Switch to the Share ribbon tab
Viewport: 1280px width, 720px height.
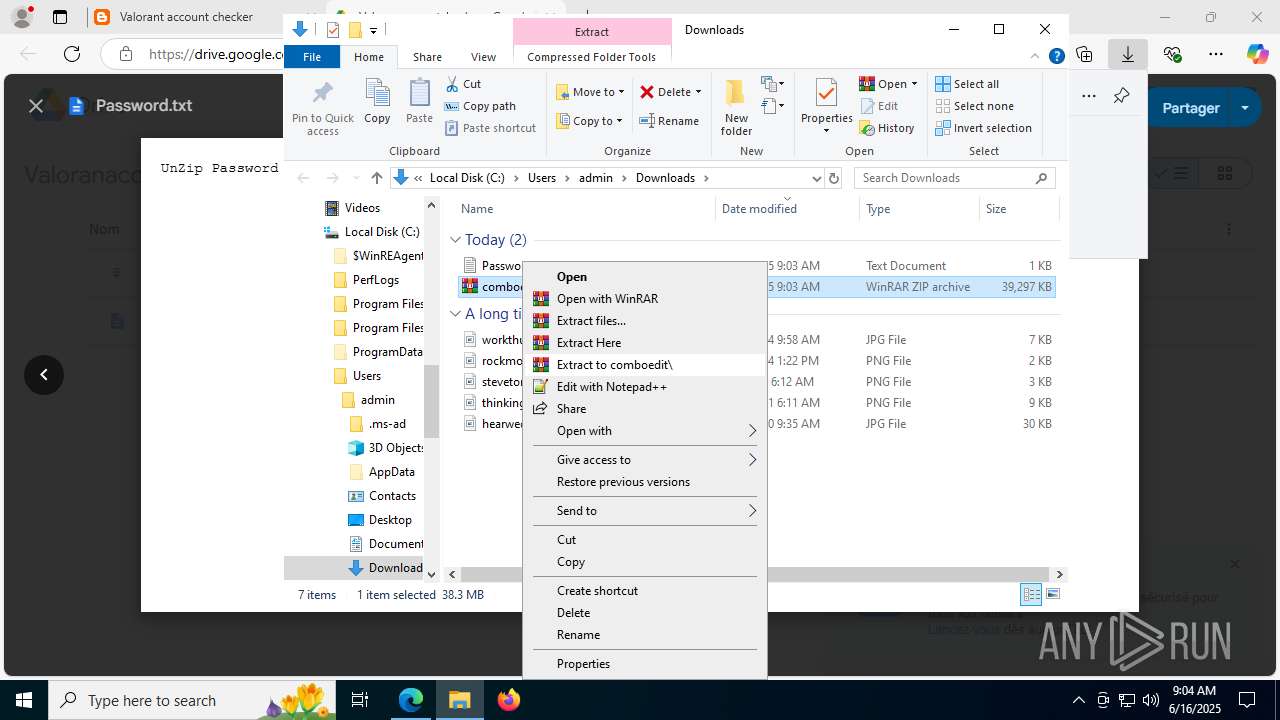pyautogui.click(x=427, y=57)
